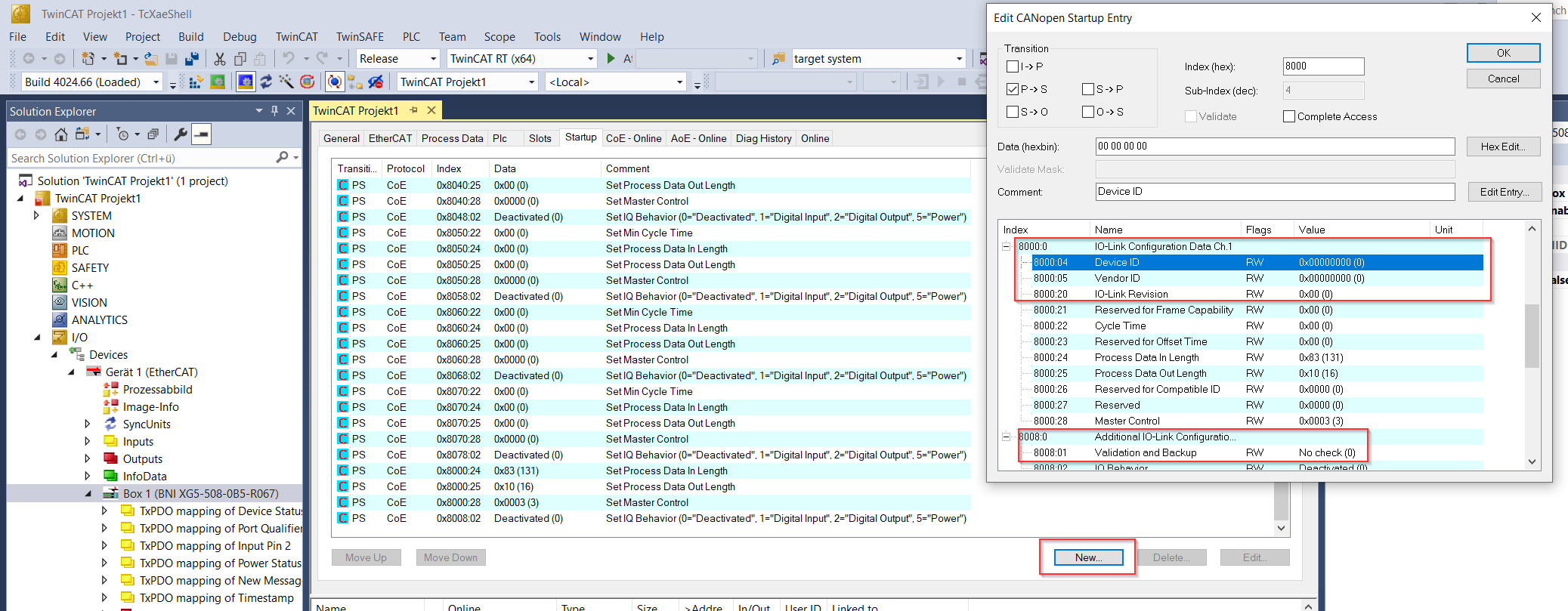The width and height of the screenshot is (1568, 611).
Task: Click the Collapse All icon in Solution Explorer
Action: (153, 134)
